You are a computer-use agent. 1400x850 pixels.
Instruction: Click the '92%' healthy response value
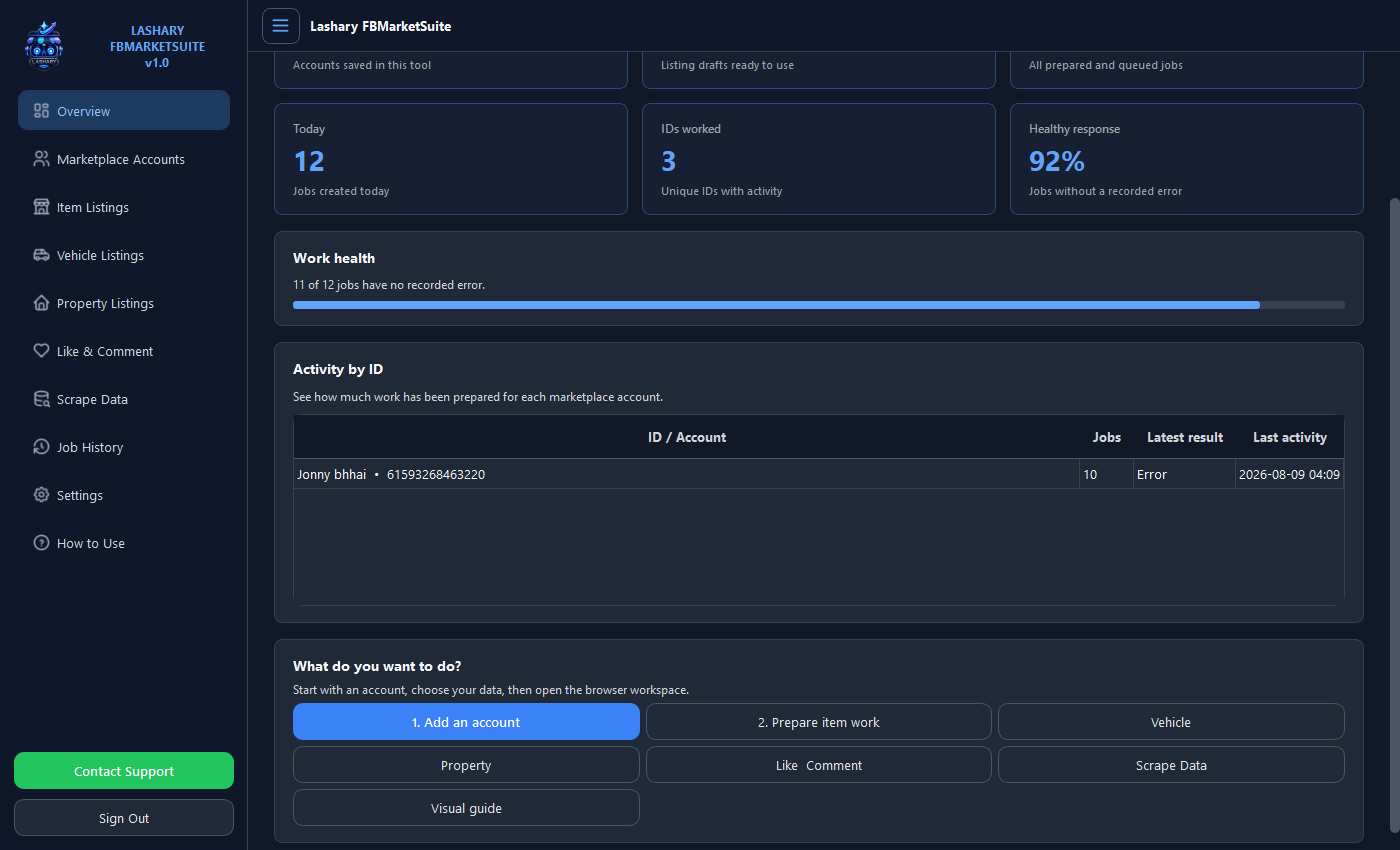[x=1057, y=161]
